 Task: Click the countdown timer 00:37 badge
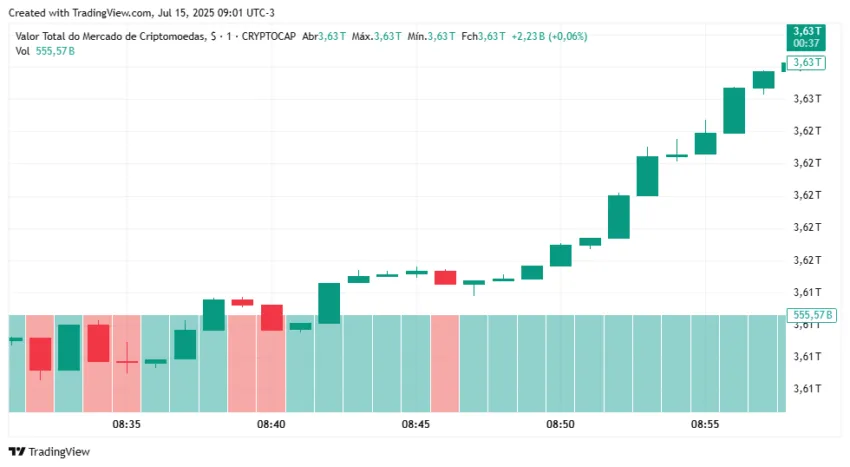(x=806, y=43)
